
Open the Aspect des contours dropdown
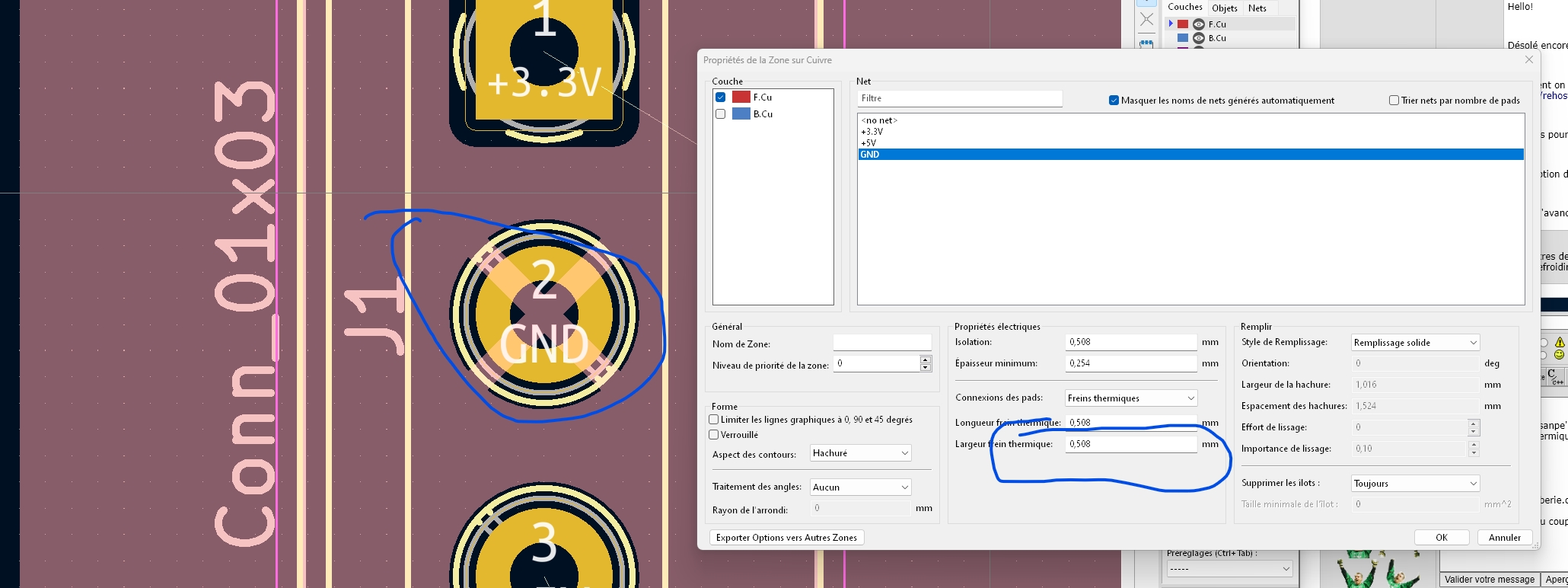(860, 453)
